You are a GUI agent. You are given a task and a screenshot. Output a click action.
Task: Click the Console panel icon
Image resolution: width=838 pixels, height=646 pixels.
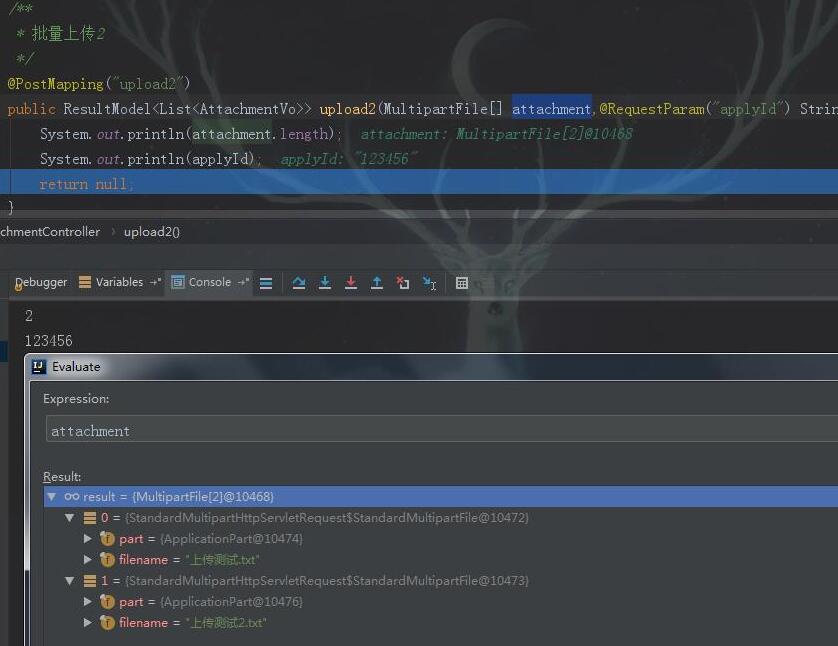click(x=177, y=282)
